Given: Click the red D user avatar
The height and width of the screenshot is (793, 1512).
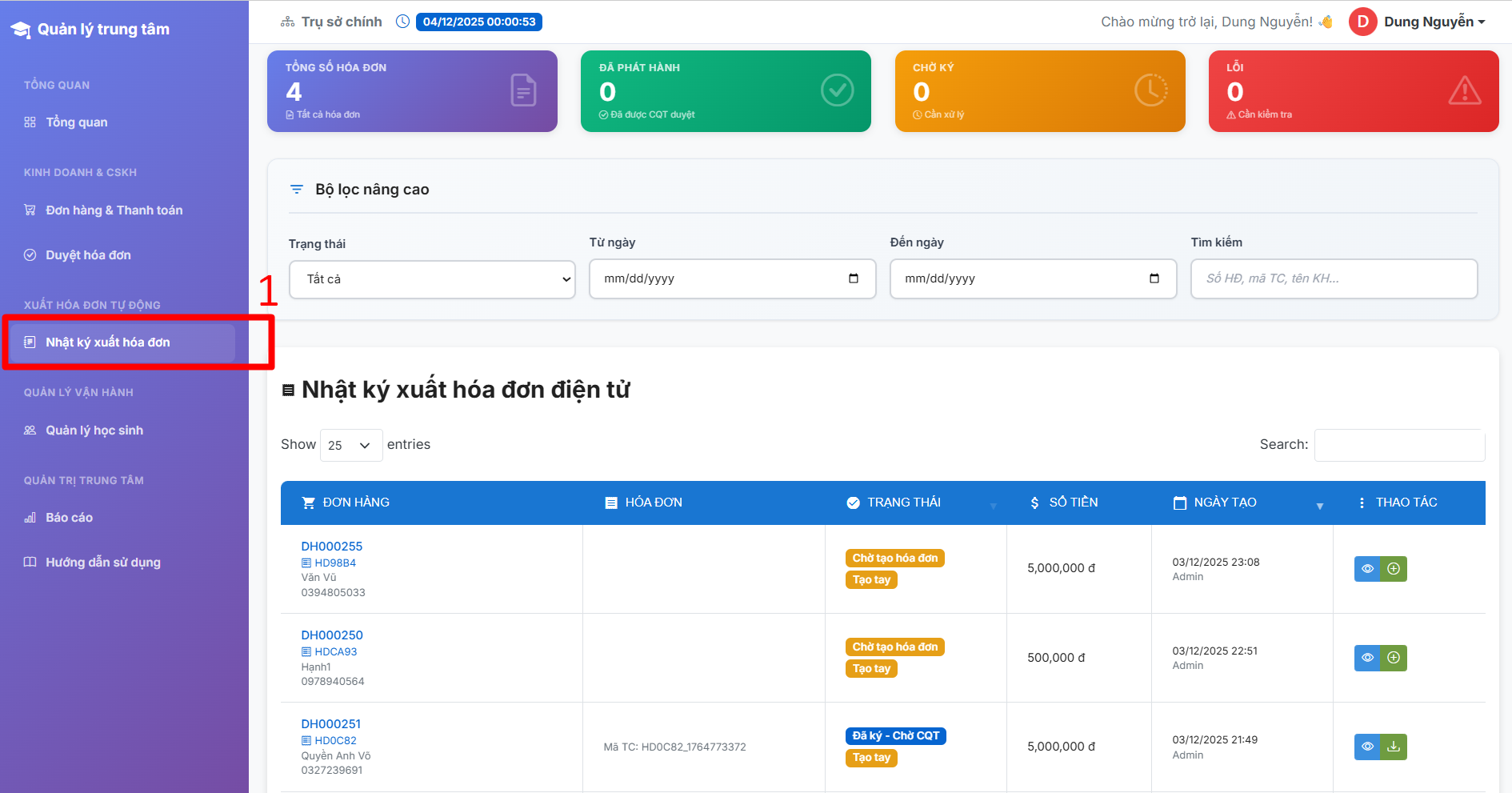Looking at the screenshot, I should 1362,22.
